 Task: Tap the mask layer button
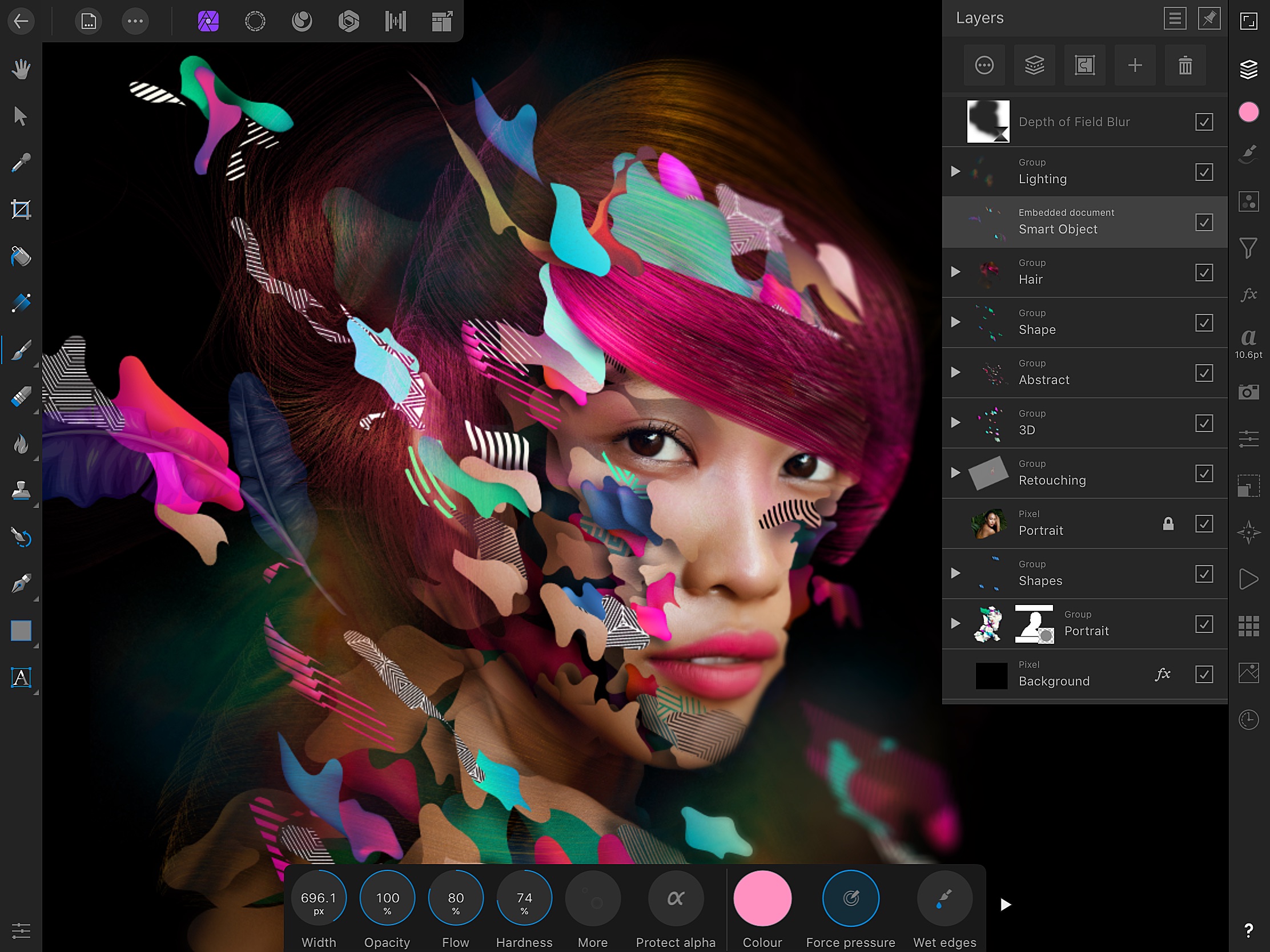click(x=1084, y=66)
